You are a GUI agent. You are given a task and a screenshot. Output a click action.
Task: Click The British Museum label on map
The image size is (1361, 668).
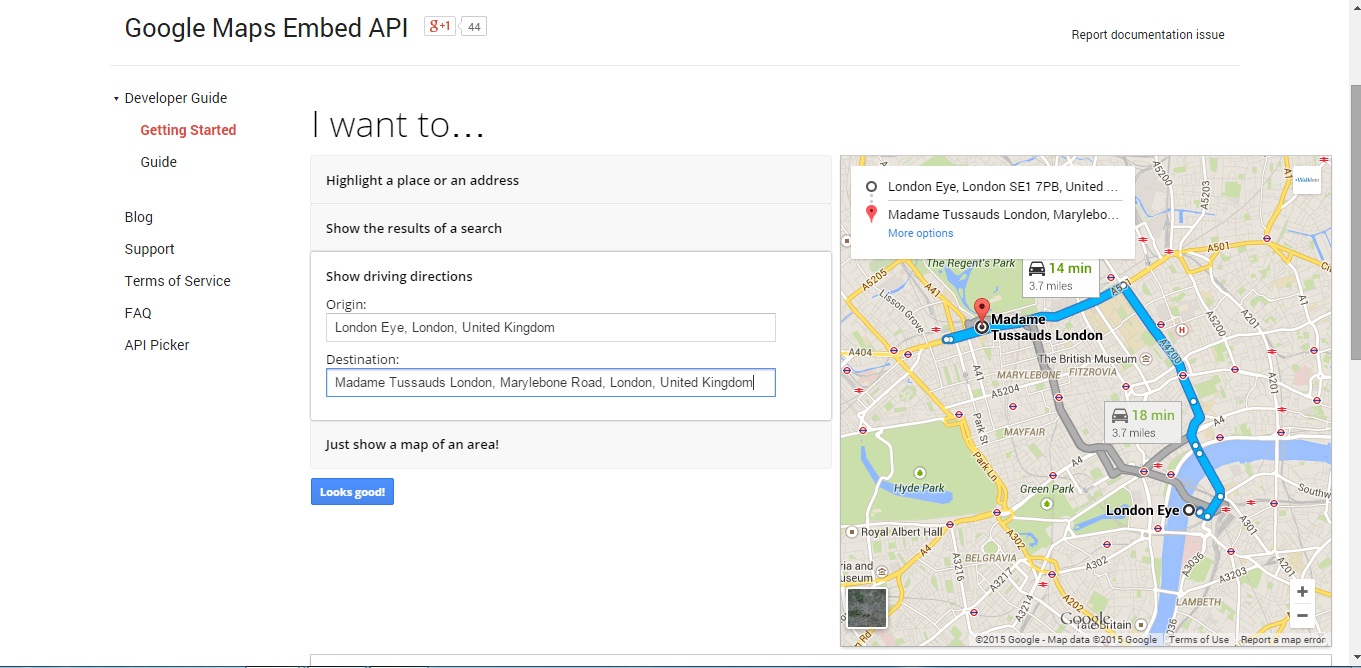[1087, 359]
